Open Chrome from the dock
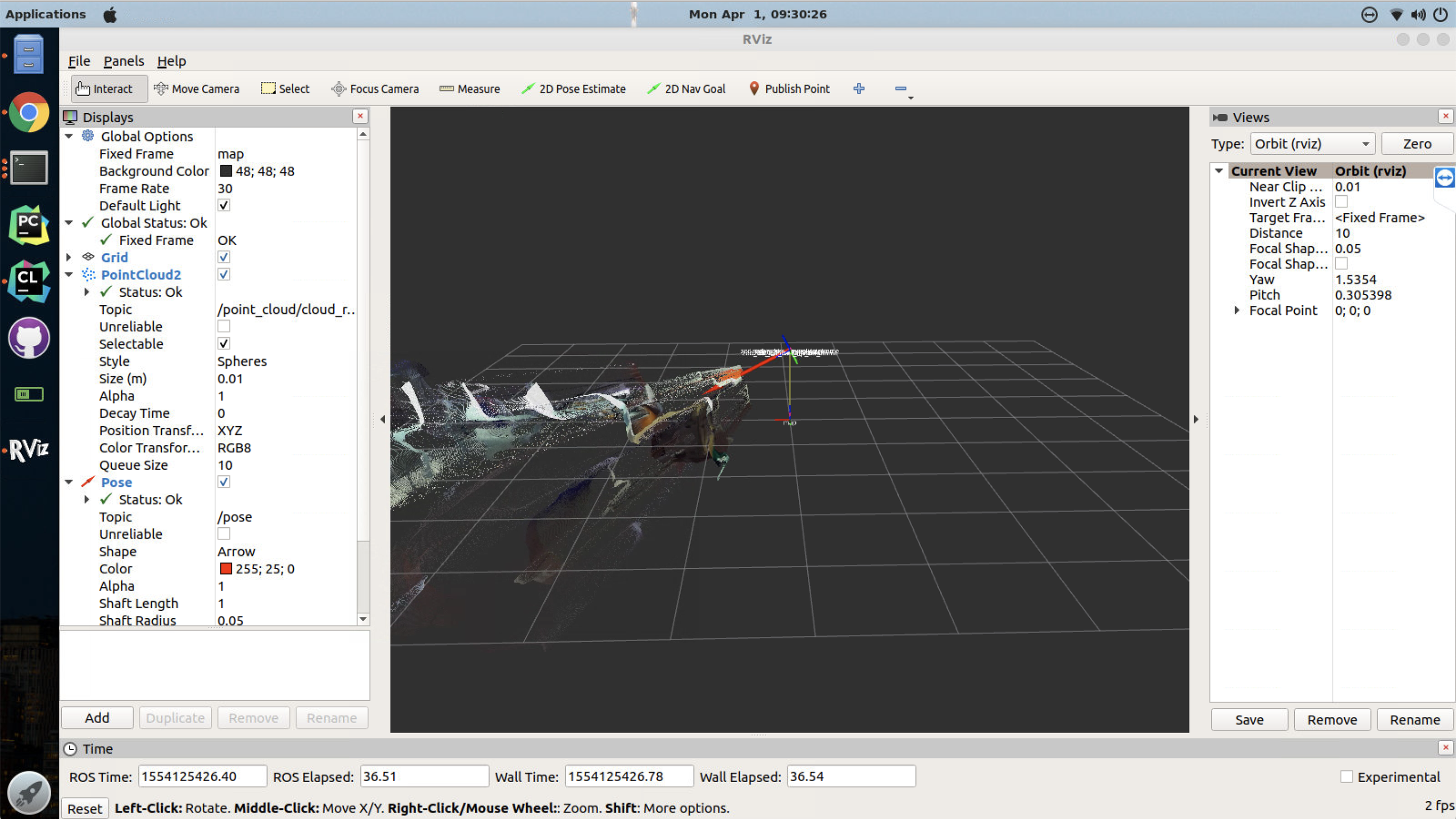The height and width of the screenshot is (819, 1456). 29,112
